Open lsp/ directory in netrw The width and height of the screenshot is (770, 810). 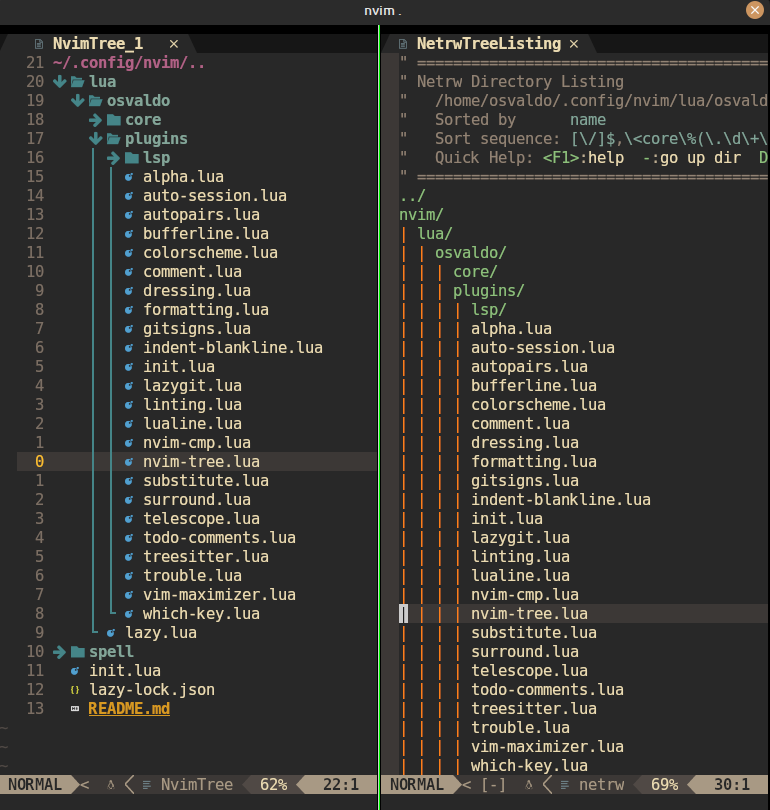(x=489, y=310)
